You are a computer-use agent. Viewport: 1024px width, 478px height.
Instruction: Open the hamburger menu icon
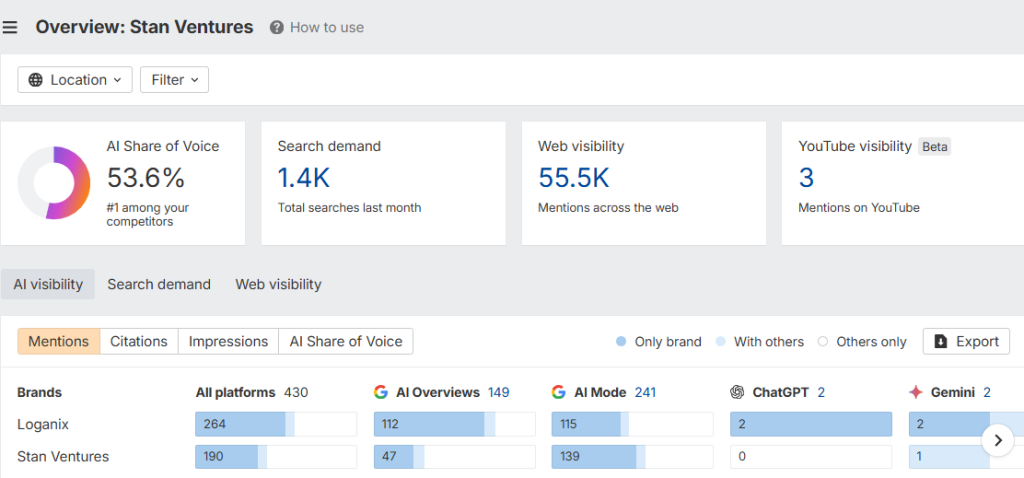point(10,27)
